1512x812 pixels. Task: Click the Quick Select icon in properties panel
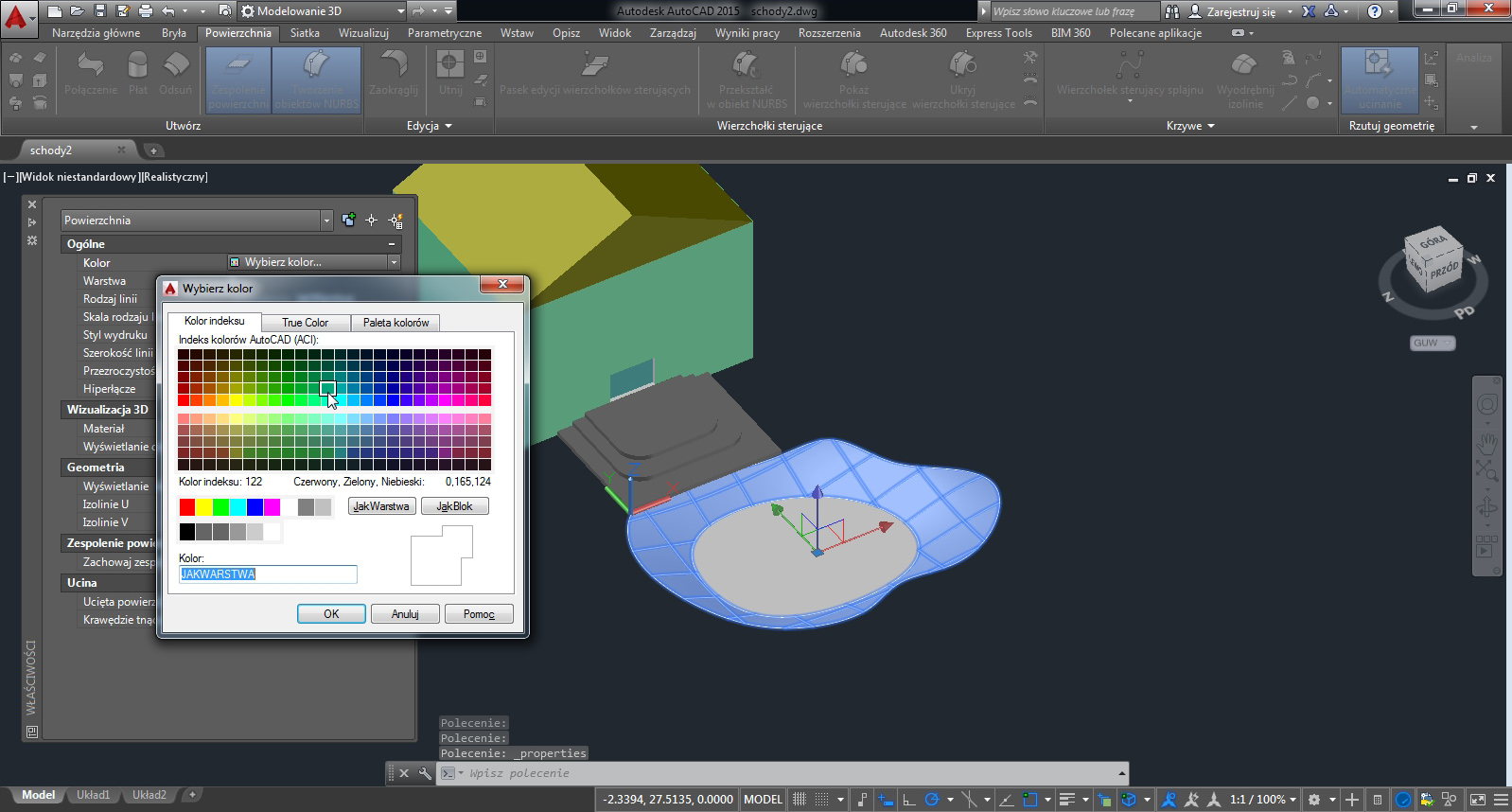point(396,221)
